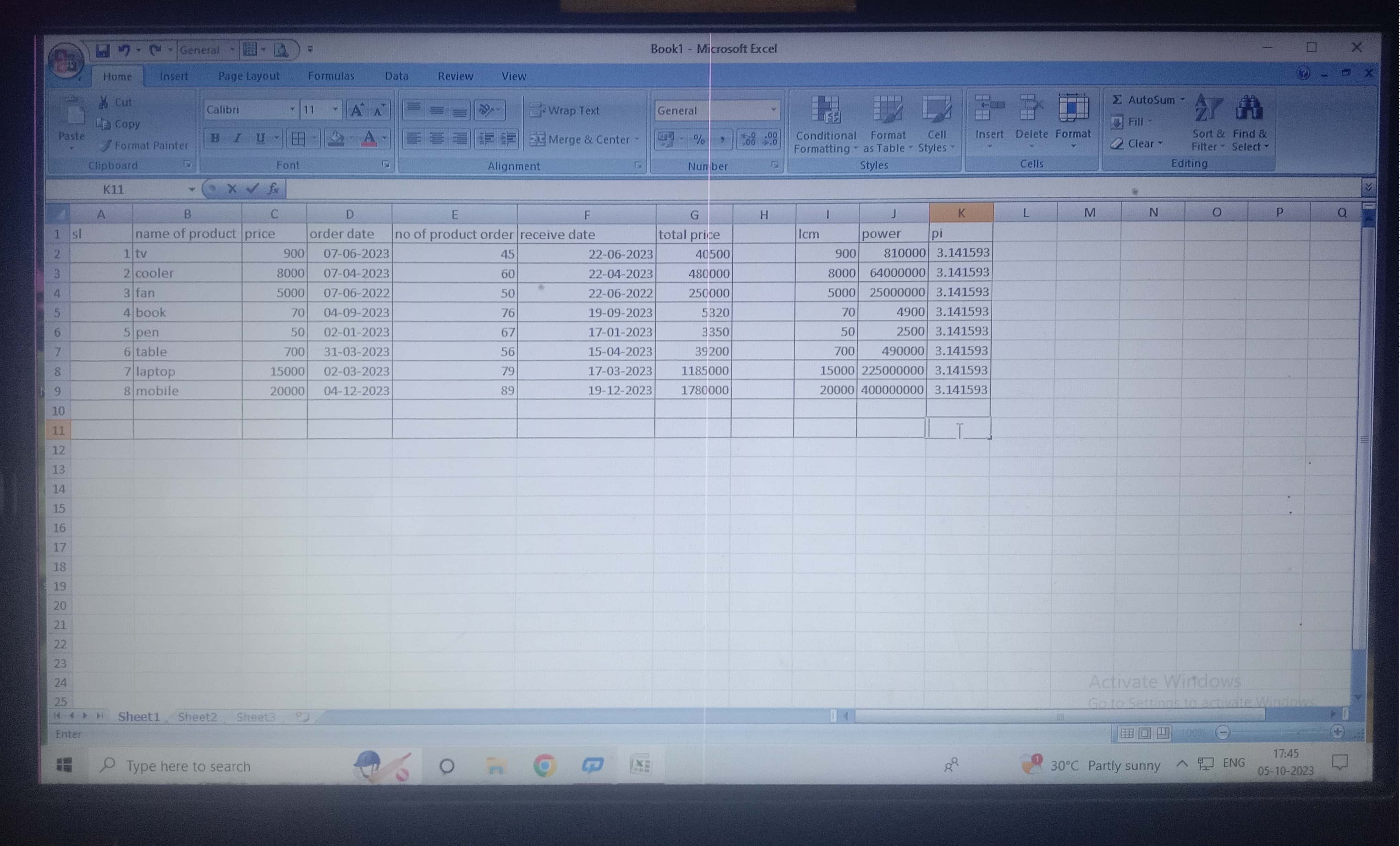Switch to the Formulas ribbon tab
The image size is (1400, 846).
pyautogui.click(x=331, y=76)
